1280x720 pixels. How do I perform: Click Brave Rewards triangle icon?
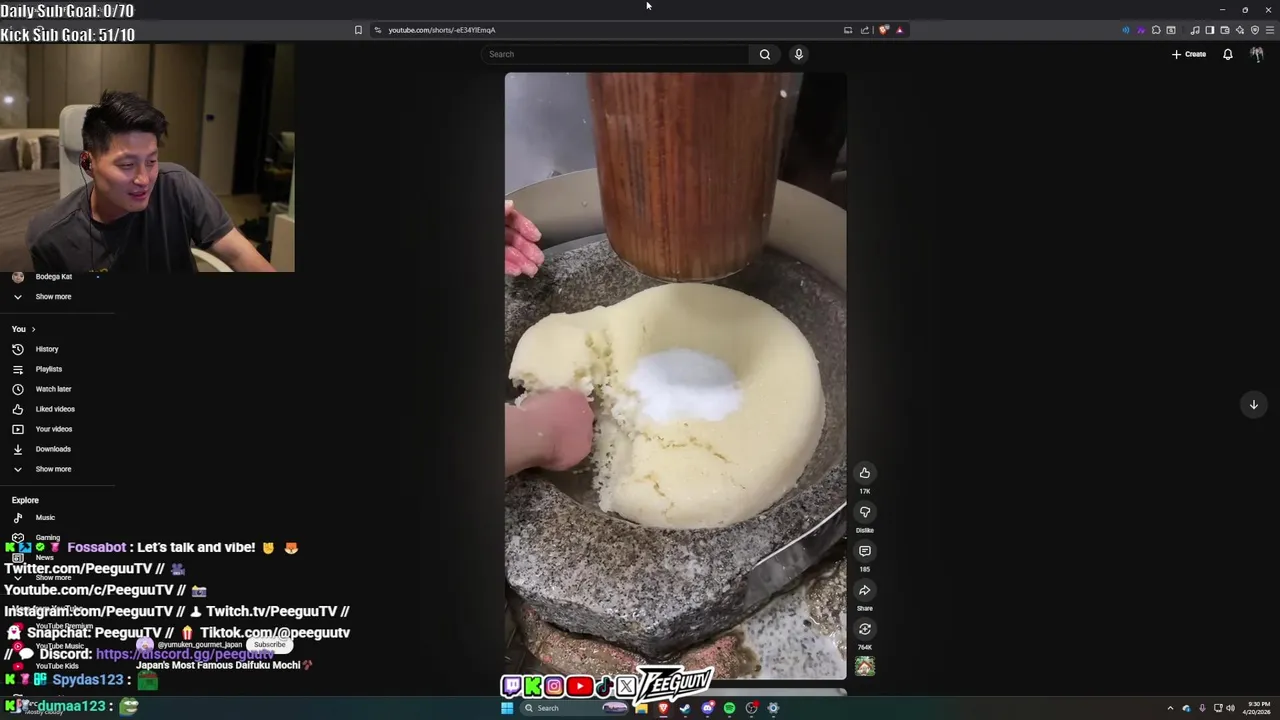point(899,30)
